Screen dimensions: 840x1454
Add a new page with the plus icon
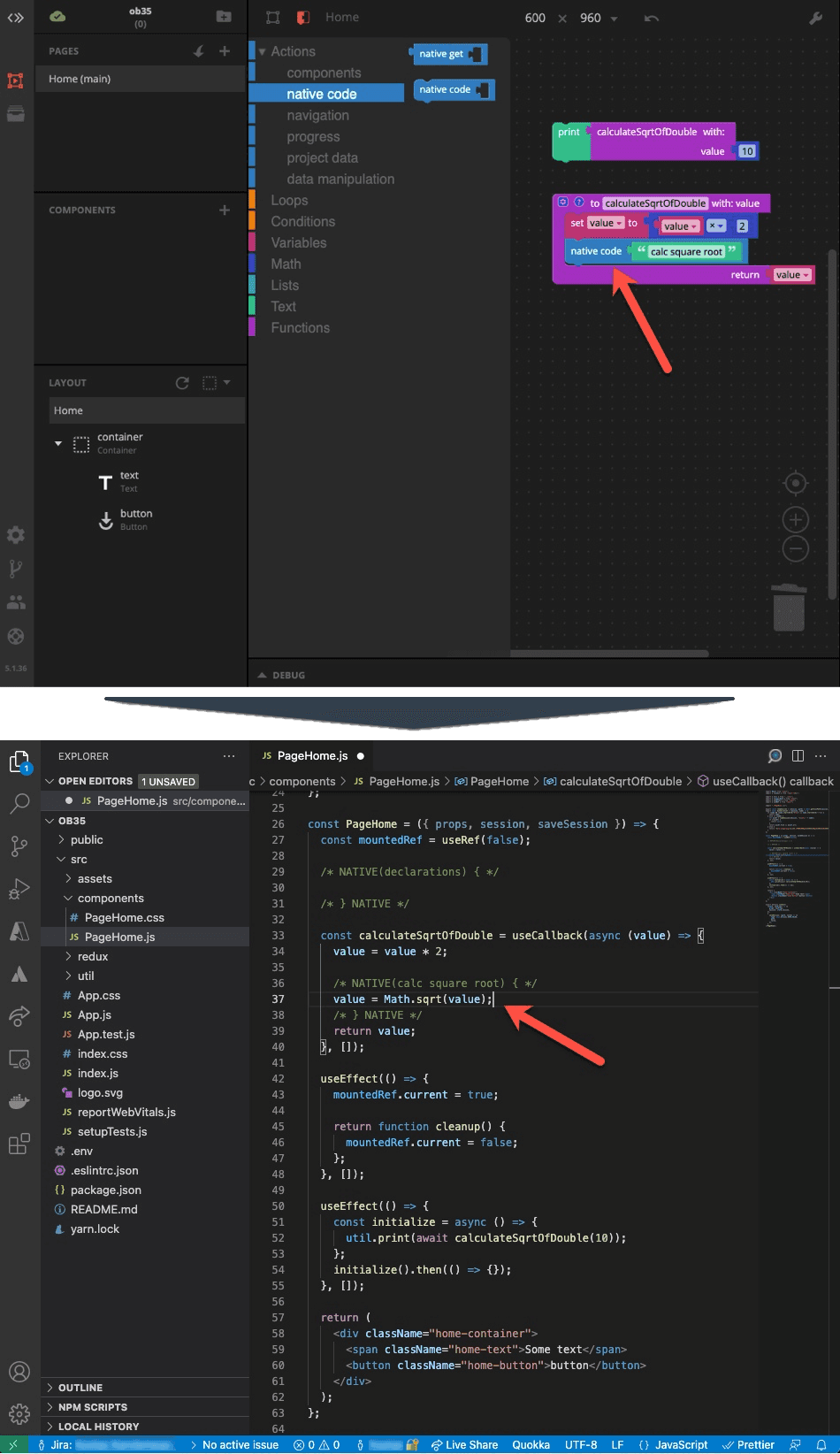(225, 51)
